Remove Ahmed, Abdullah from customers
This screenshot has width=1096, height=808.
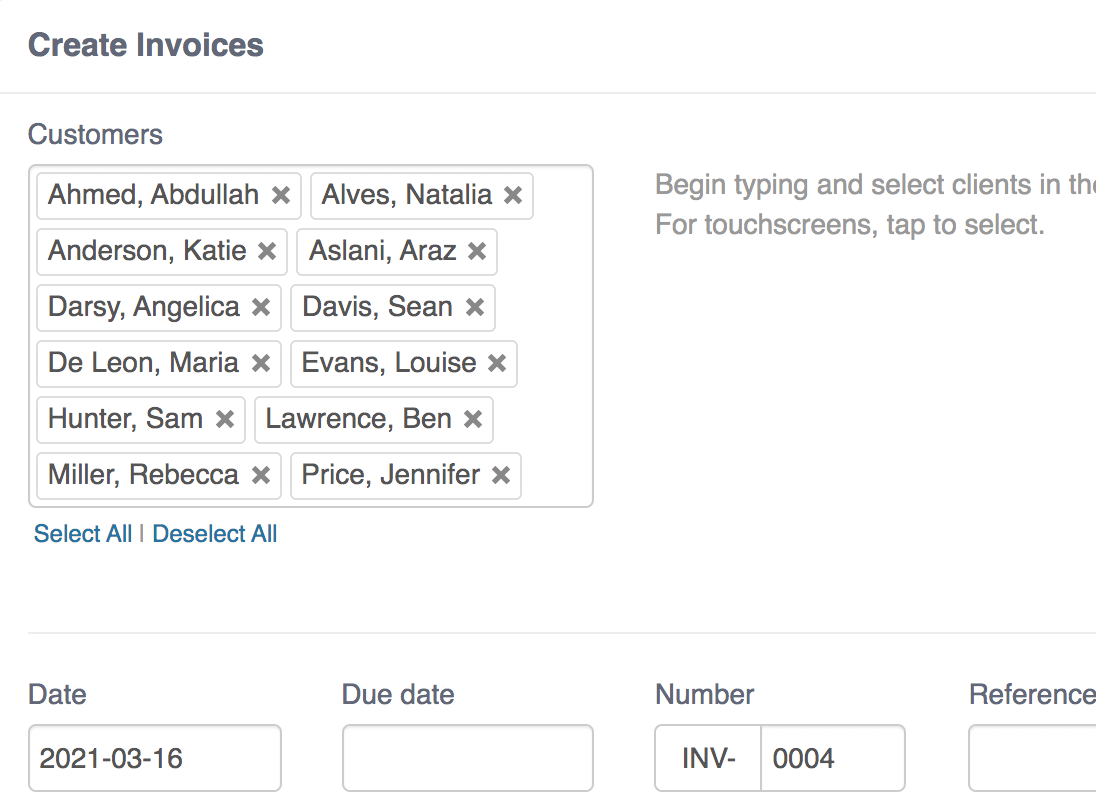[x=281, y=195]
